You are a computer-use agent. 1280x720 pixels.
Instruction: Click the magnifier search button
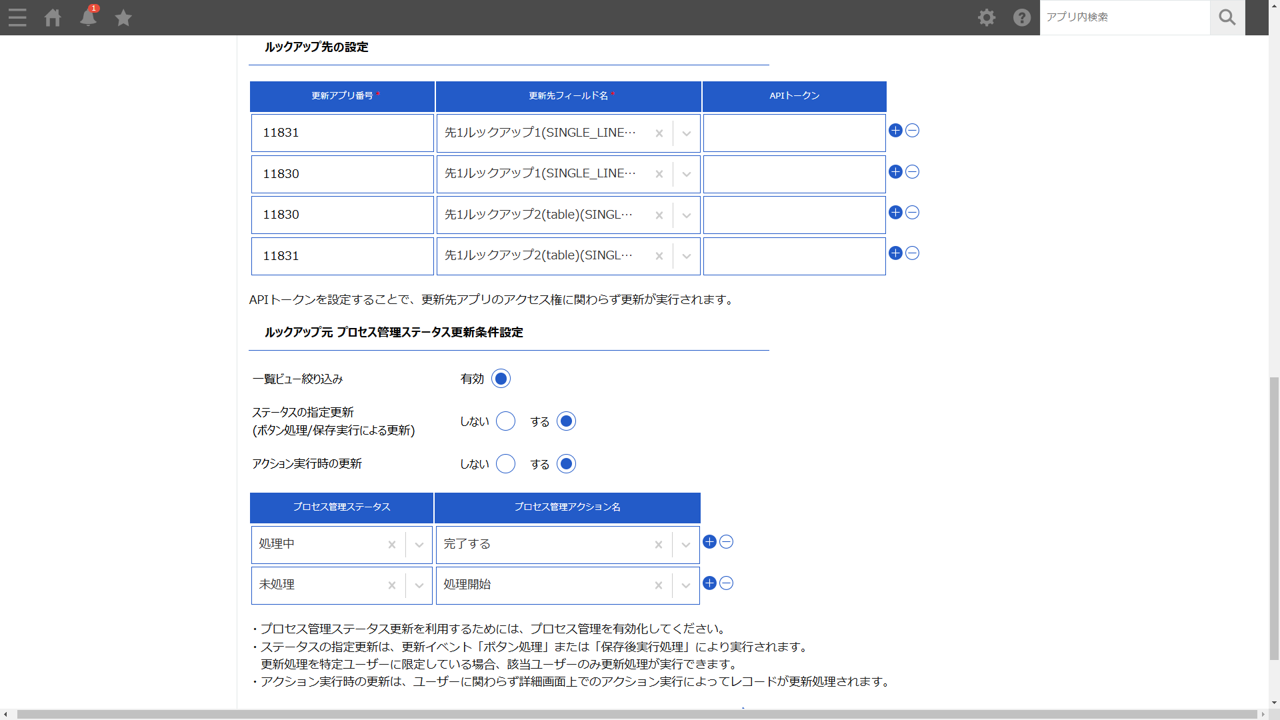pyautogui.click(x=1227, y=17)
